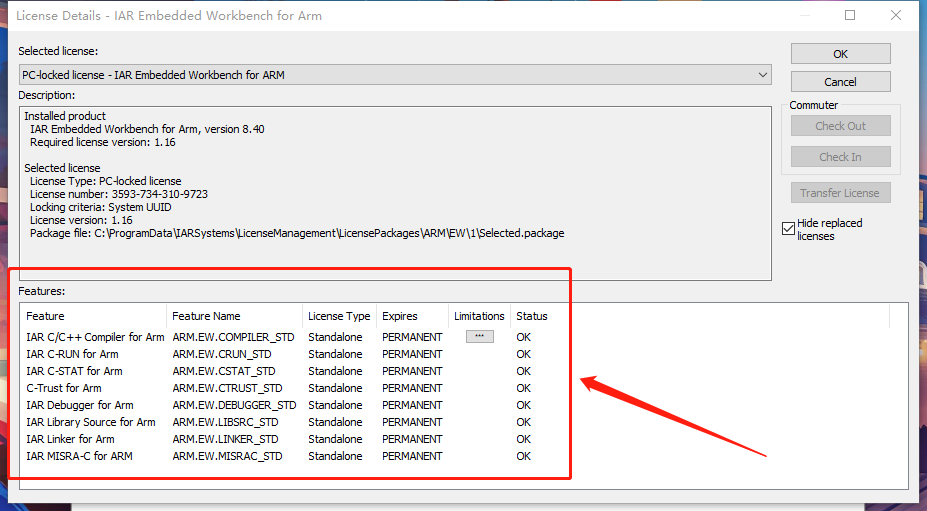This screenshot has width=927, height=511.
Task: Click the Check Out commuter button
Action: pos(841,126)
